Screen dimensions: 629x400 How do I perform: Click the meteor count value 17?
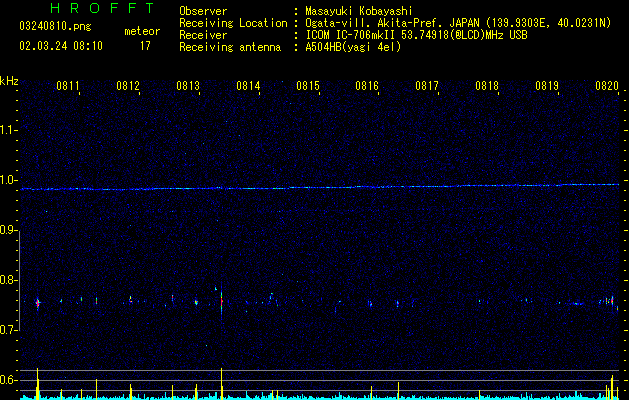coord(145,46)
